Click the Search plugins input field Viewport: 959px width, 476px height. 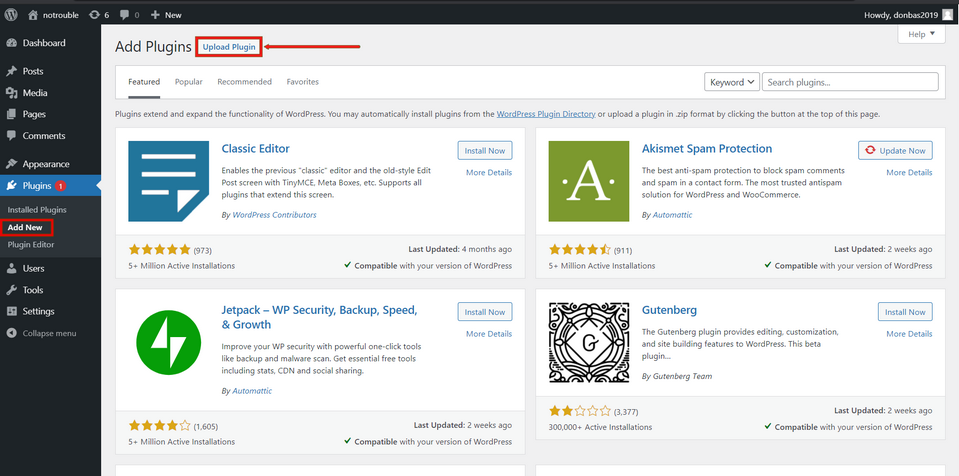851,82
